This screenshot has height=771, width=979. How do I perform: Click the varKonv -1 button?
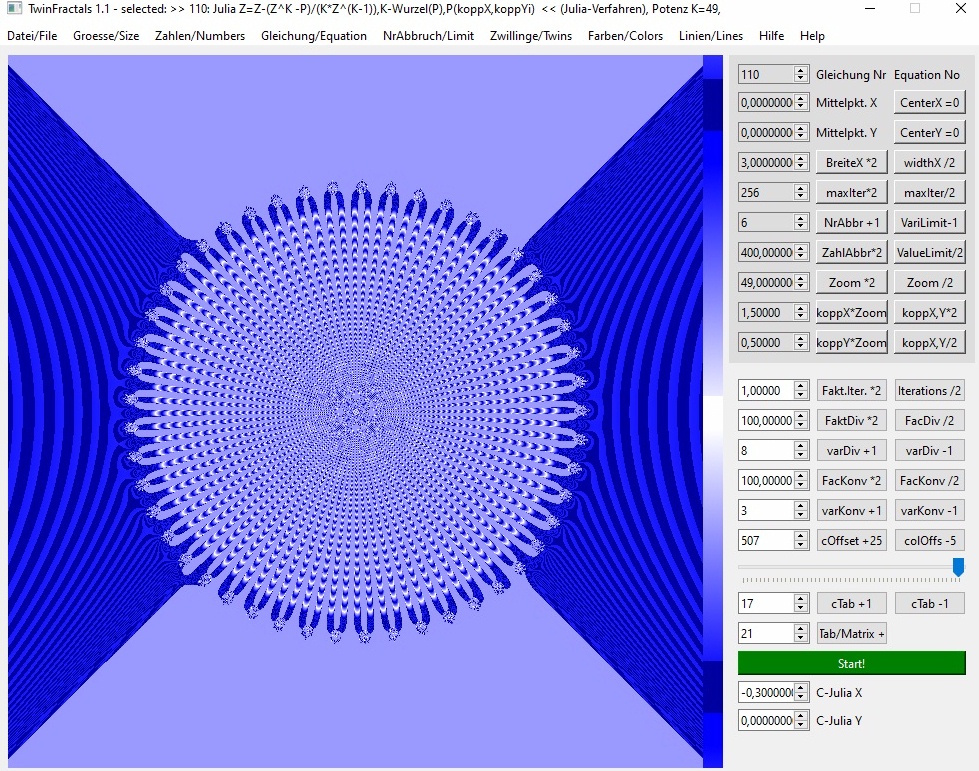click(930, 510)
